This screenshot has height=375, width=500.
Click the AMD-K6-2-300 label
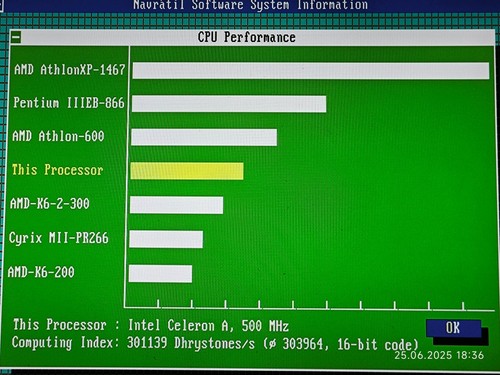pos(50,203)
